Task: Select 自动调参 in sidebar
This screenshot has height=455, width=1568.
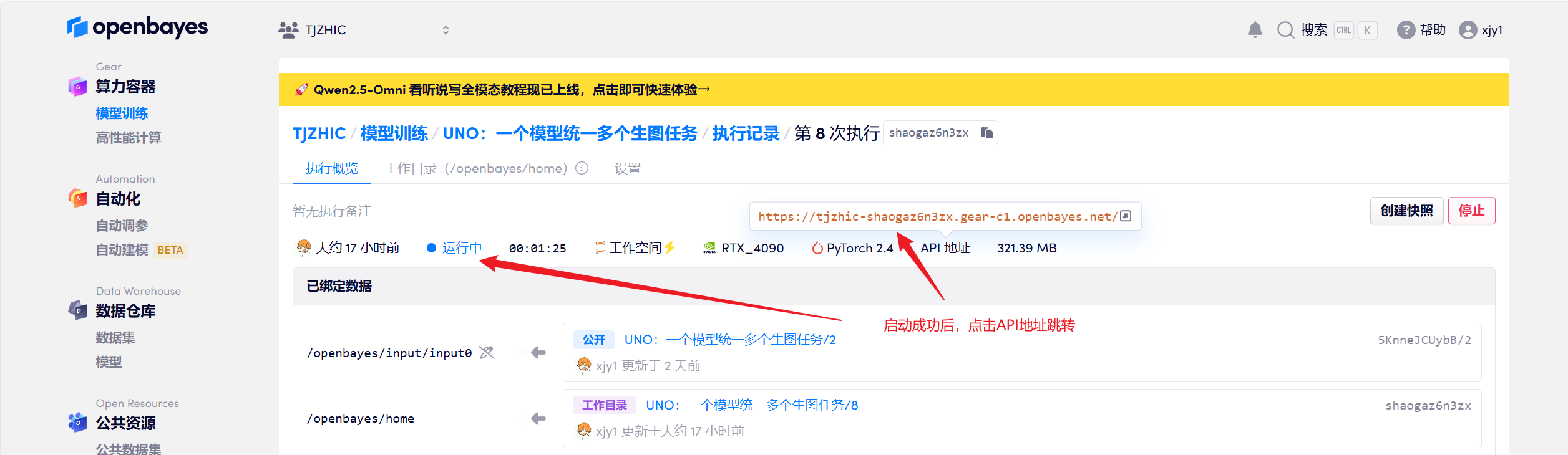Action: coord(122,226)
